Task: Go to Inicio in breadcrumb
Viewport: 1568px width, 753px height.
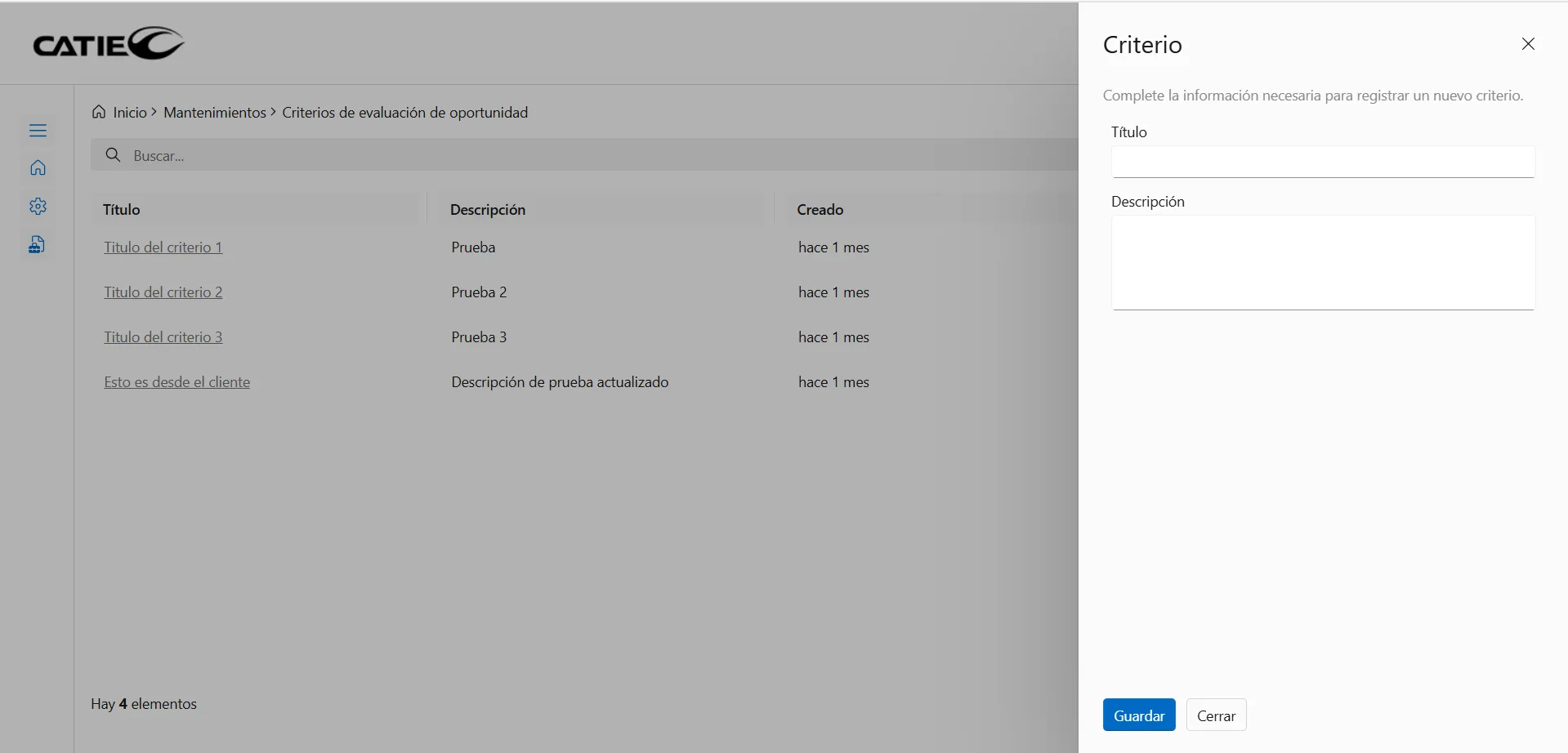Action: click(130, 113)
